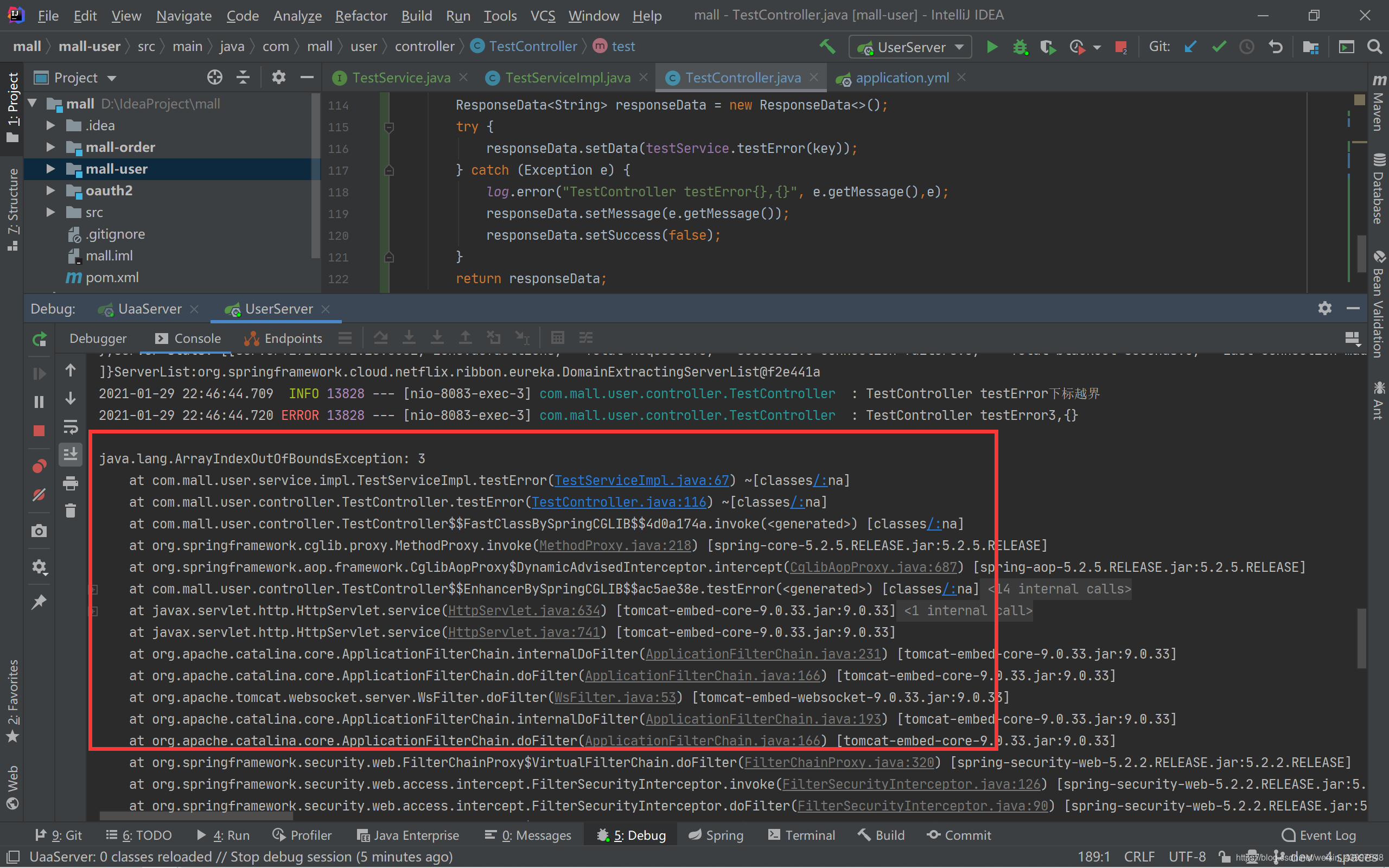1389x868 pixels.
Task: View breakpoints with the red dots icon
Action: click(x=39, y=465)
